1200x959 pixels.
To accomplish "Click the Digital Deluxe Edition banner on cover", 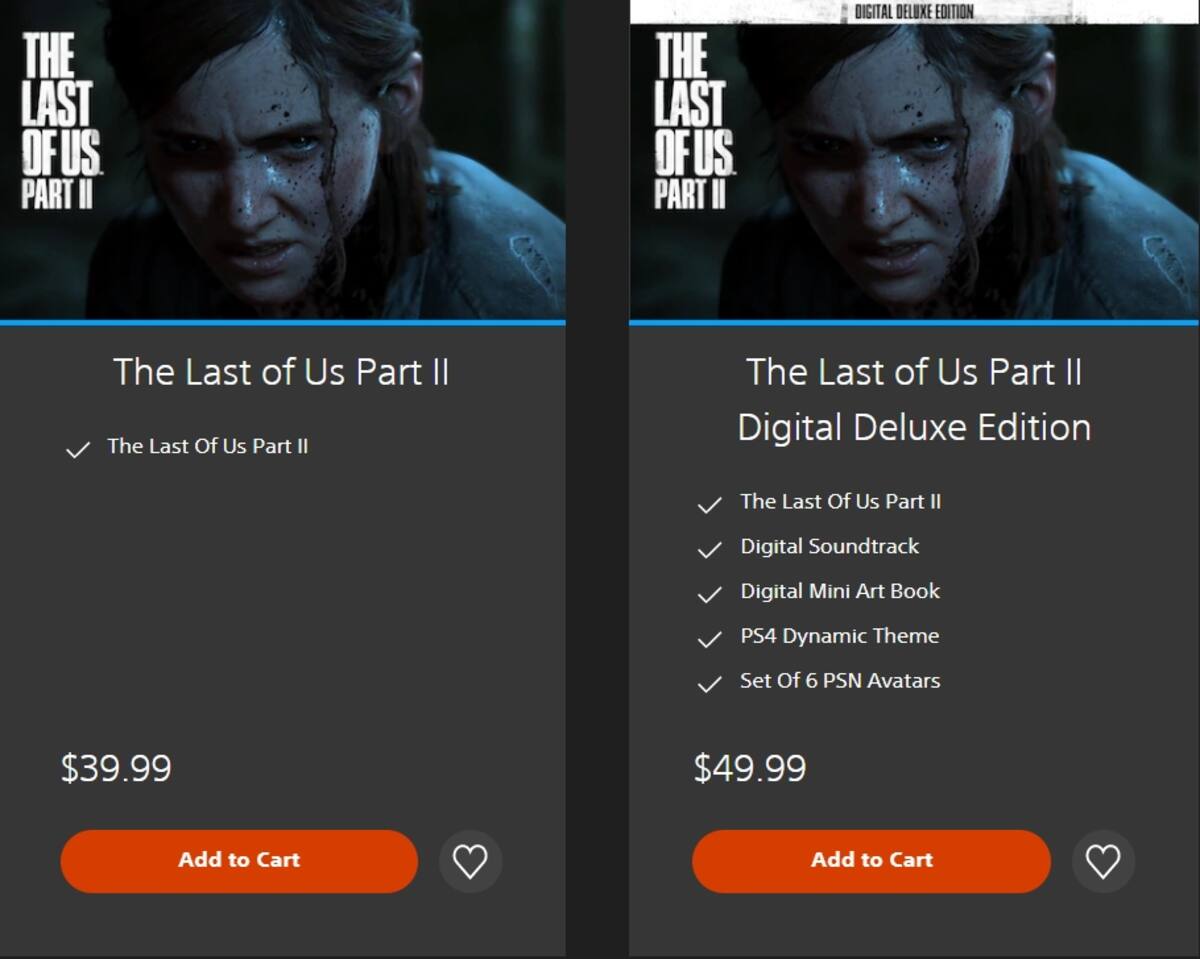I will point(914,11).
